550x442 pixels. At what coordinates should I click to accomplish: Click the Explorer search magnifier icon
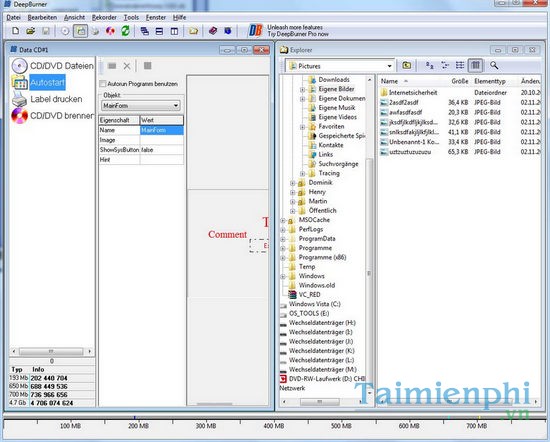[x=494, y=65]
